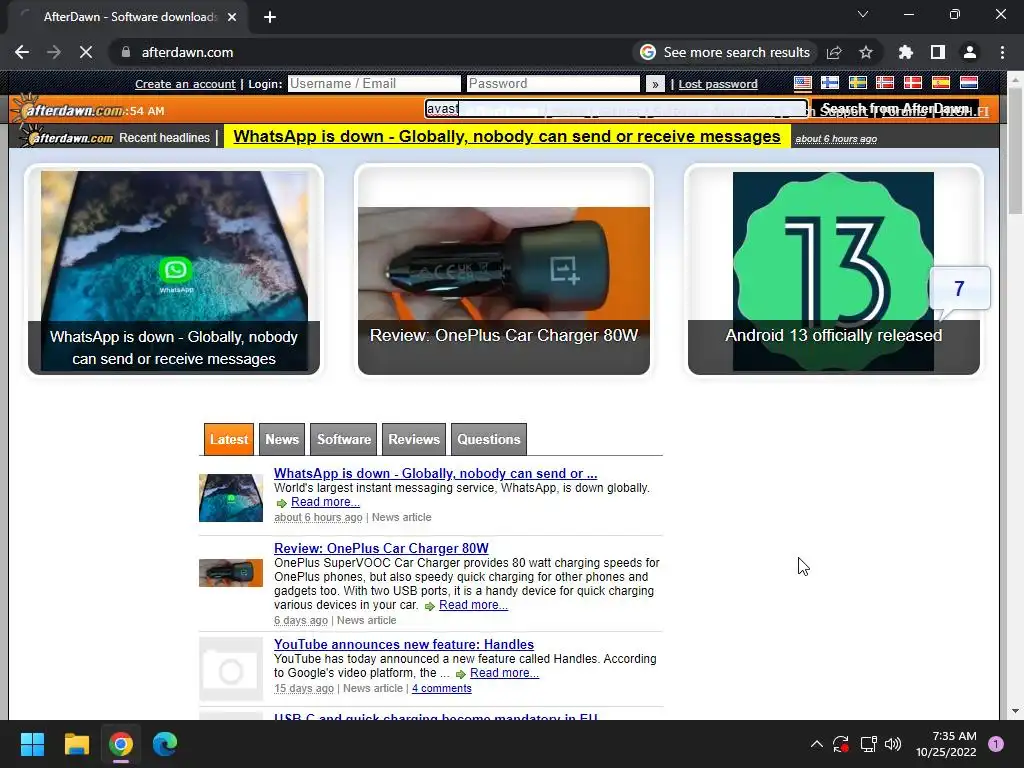Screen dimensions: 1024x768
Task: Click Read more in YouTube Handles summary
Action: [x=504, y=673]
